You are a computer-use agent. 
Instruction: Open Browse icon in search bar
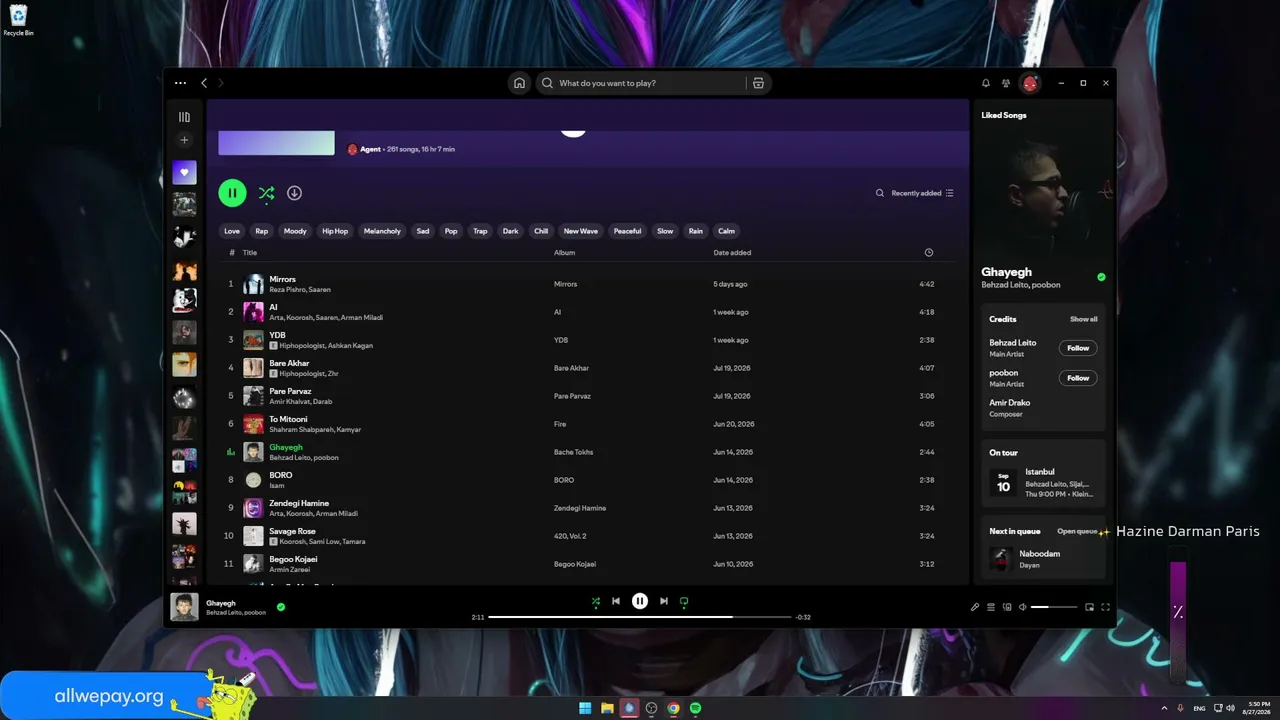pyautogui.click(x=758, y=83)
